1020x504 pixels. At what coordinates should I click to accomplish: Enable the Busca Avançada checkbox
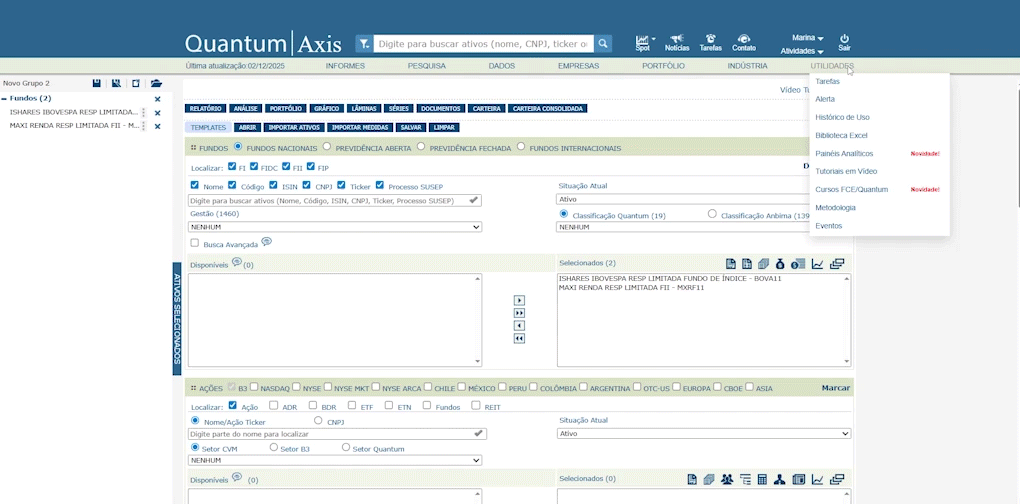tap(194, 243)
